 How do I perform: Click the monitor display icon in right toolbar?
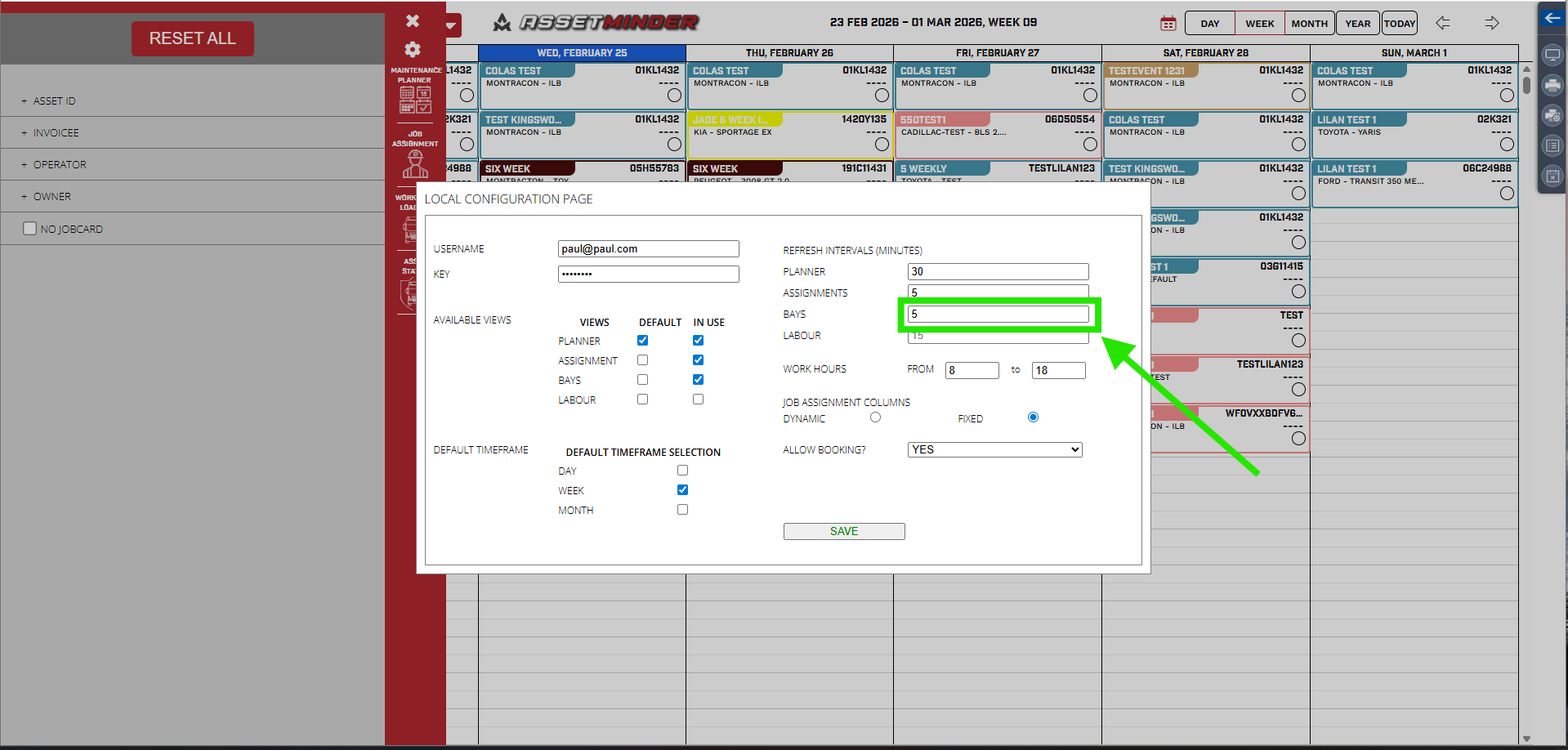coord(1552,56)
